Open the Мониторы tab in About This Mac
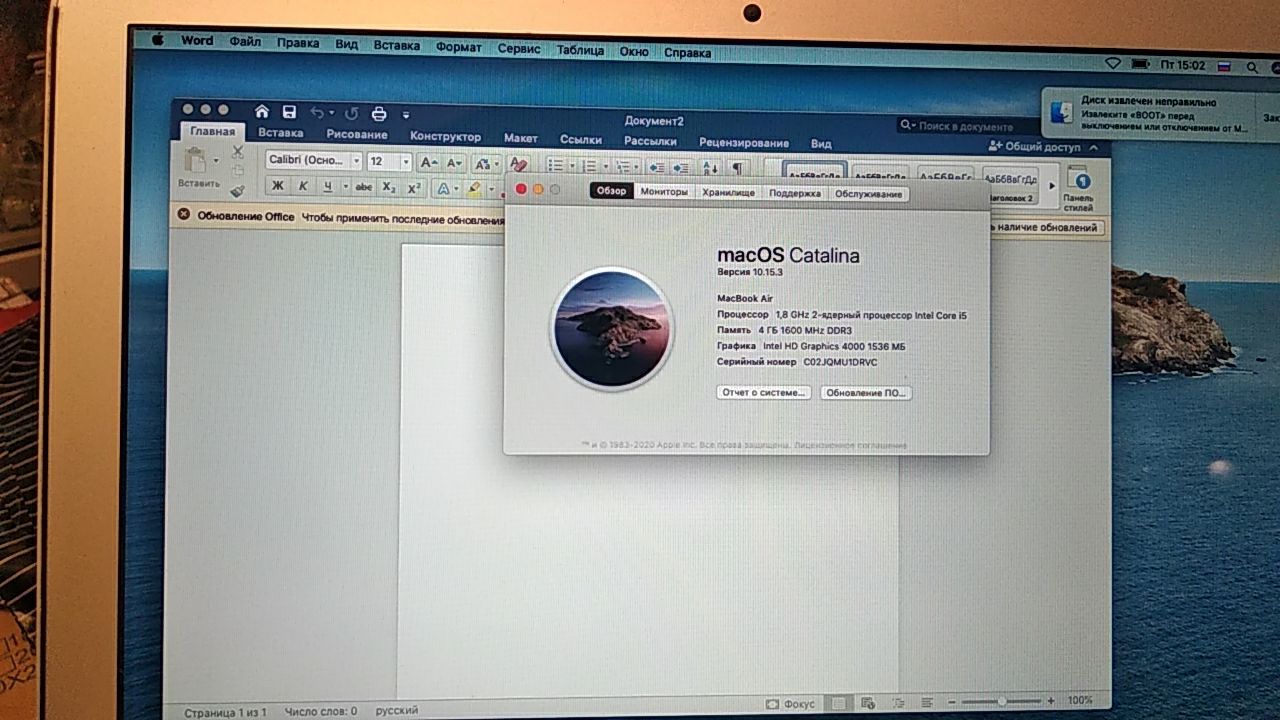 point(664,192)
